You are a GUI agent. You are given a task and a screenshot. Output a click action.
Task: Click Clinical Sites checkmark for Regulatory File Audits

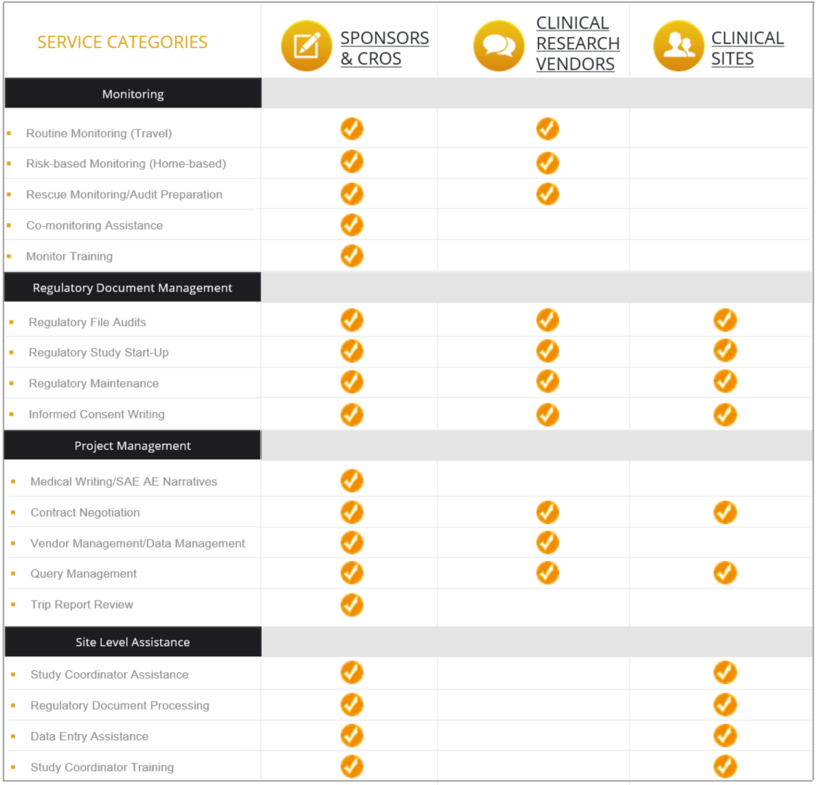725,320
